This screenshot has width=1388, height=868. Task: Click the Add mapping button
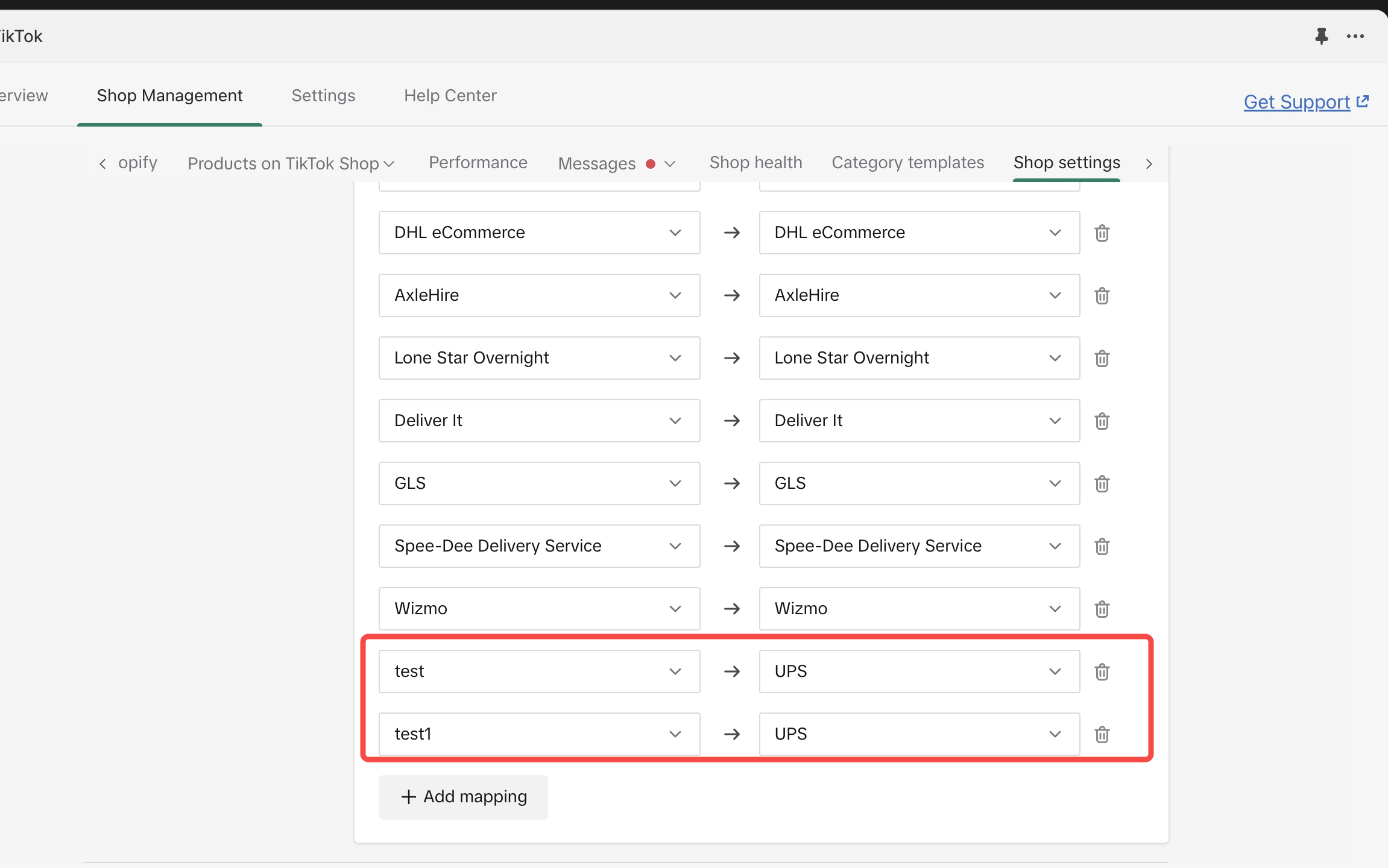(463, 797)
